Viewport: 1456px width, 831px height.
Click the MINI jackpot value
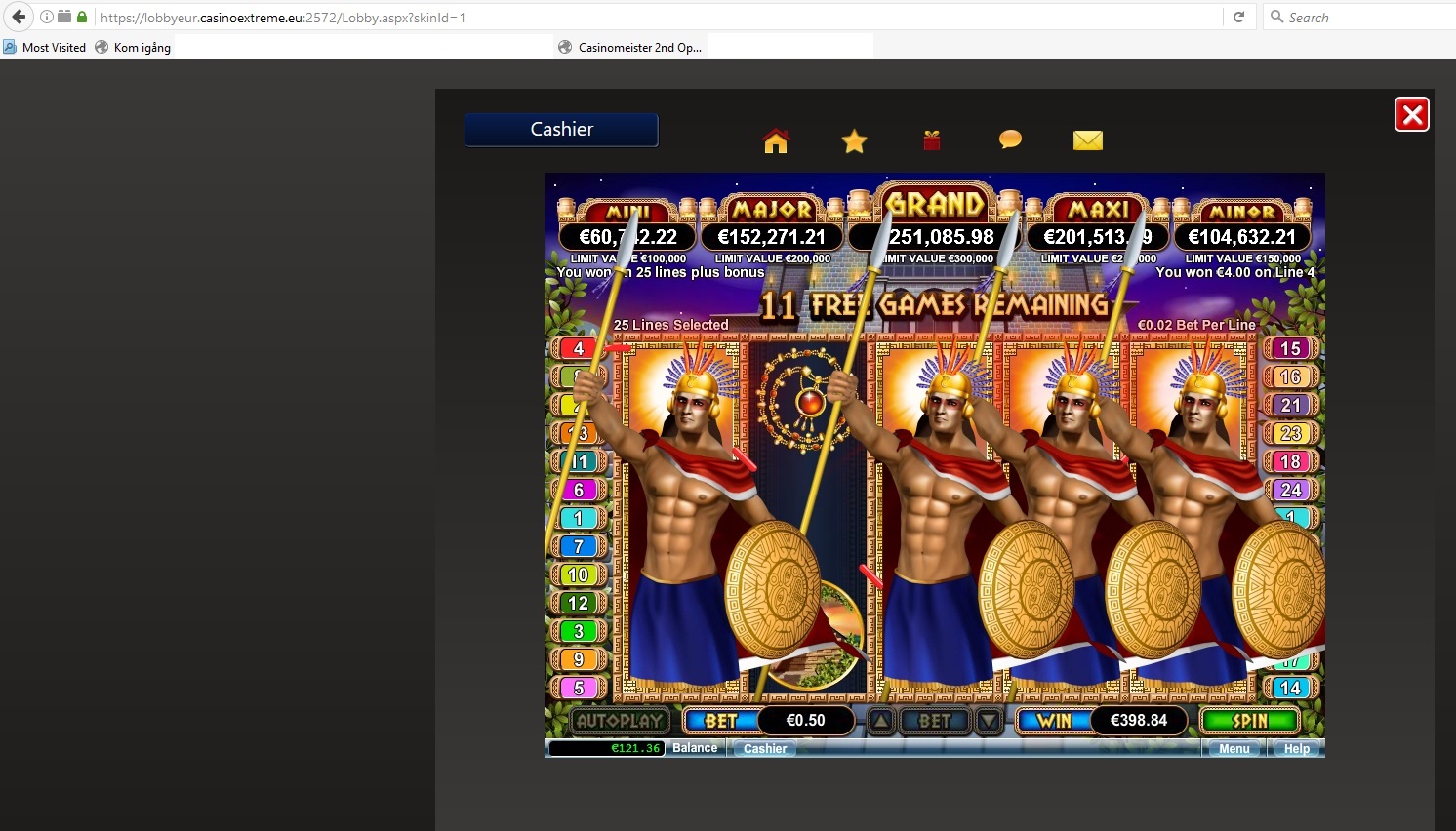tap(627, 237)
